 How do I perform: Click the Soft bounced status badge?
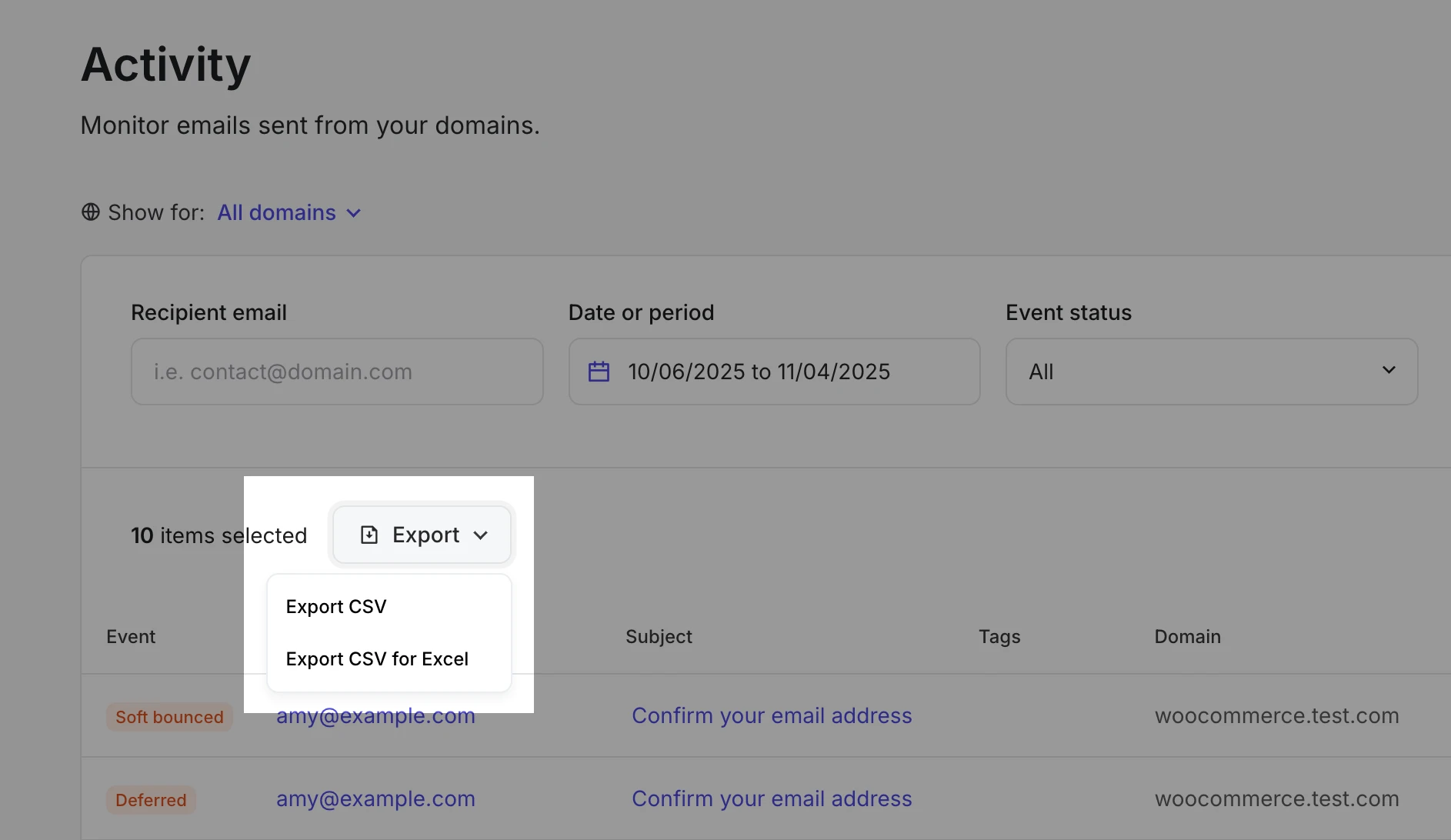(x=169, y=716)
